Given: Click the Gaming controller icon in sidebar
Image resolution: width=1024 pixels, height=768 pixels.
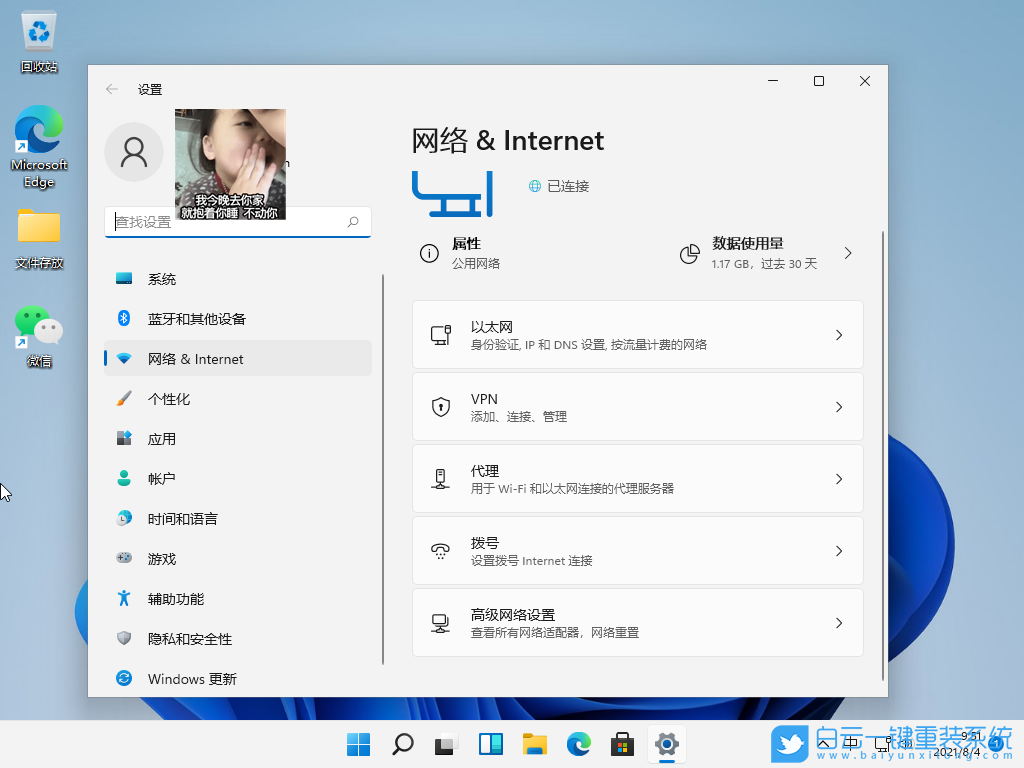Looking at the screenshot, I should [129, 559].
